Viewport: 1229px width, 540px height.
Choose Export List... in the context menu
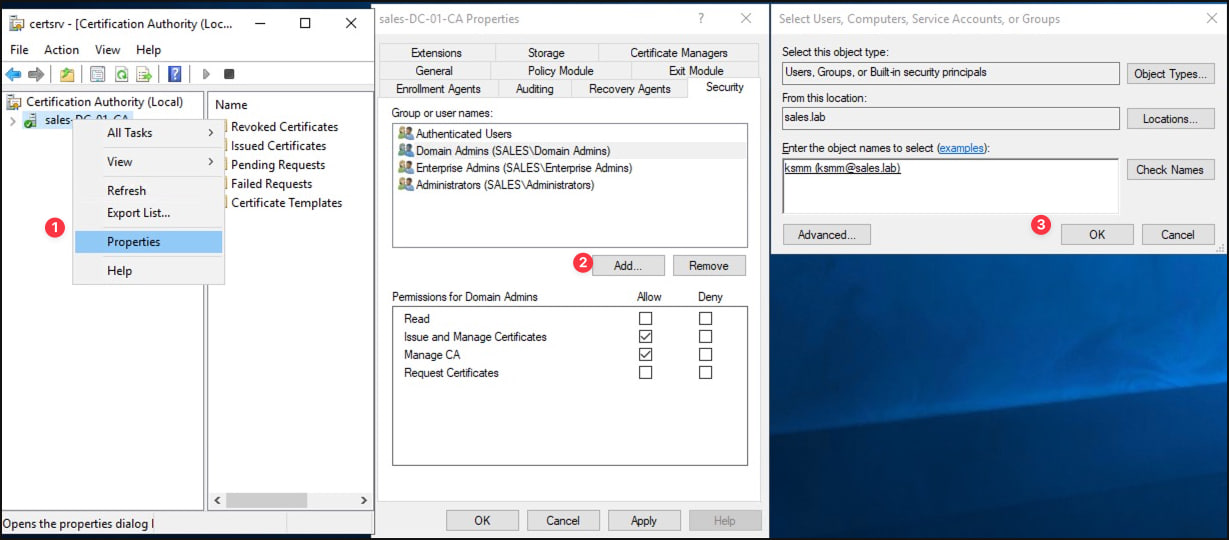[148, 213]
